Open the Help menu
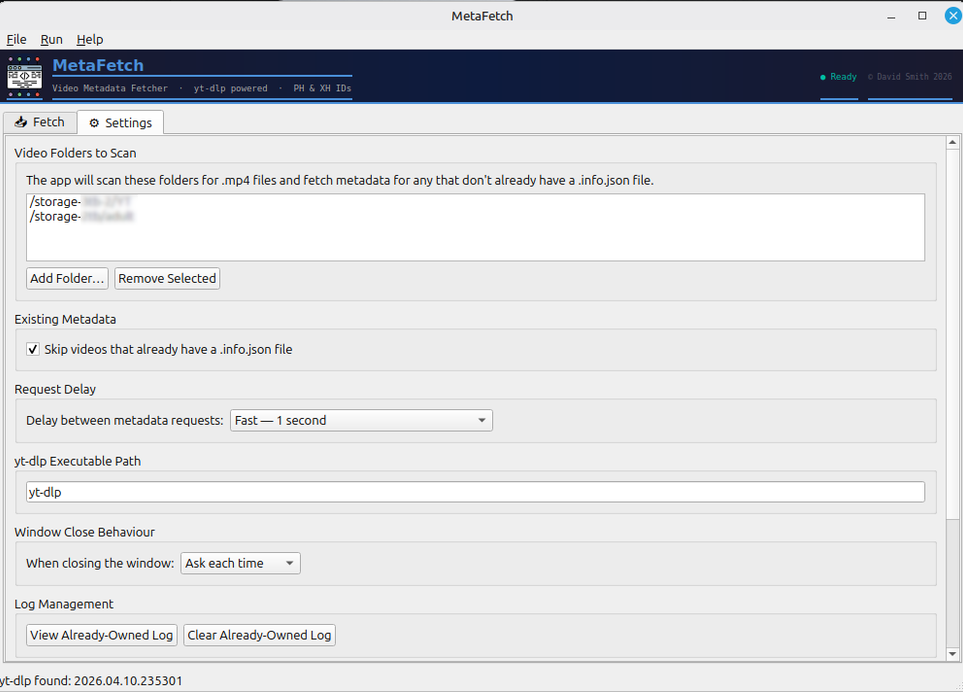Viewport: 963px width, 692px height. point(90,39)
